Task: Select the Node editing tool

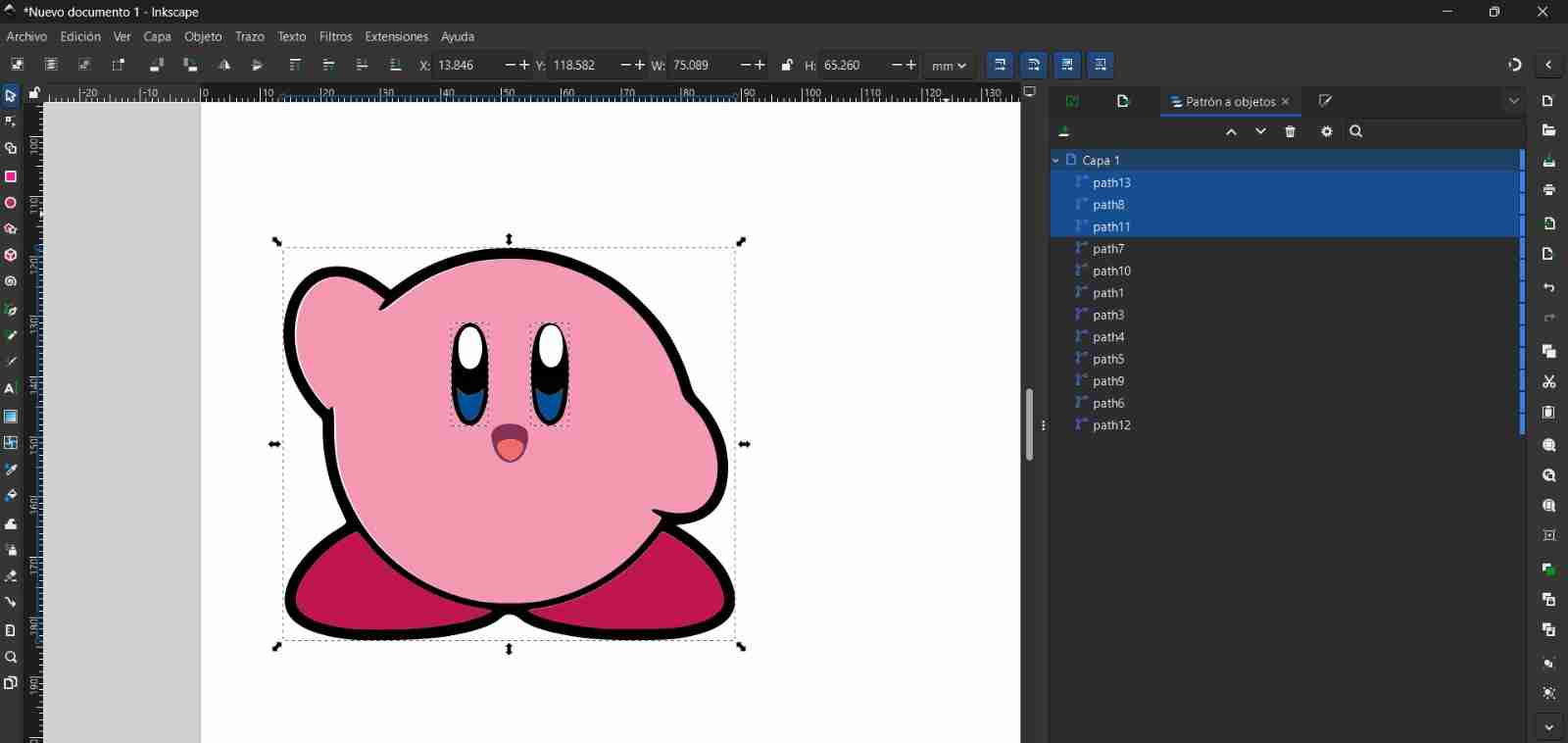Action: [x=11, y=122]
